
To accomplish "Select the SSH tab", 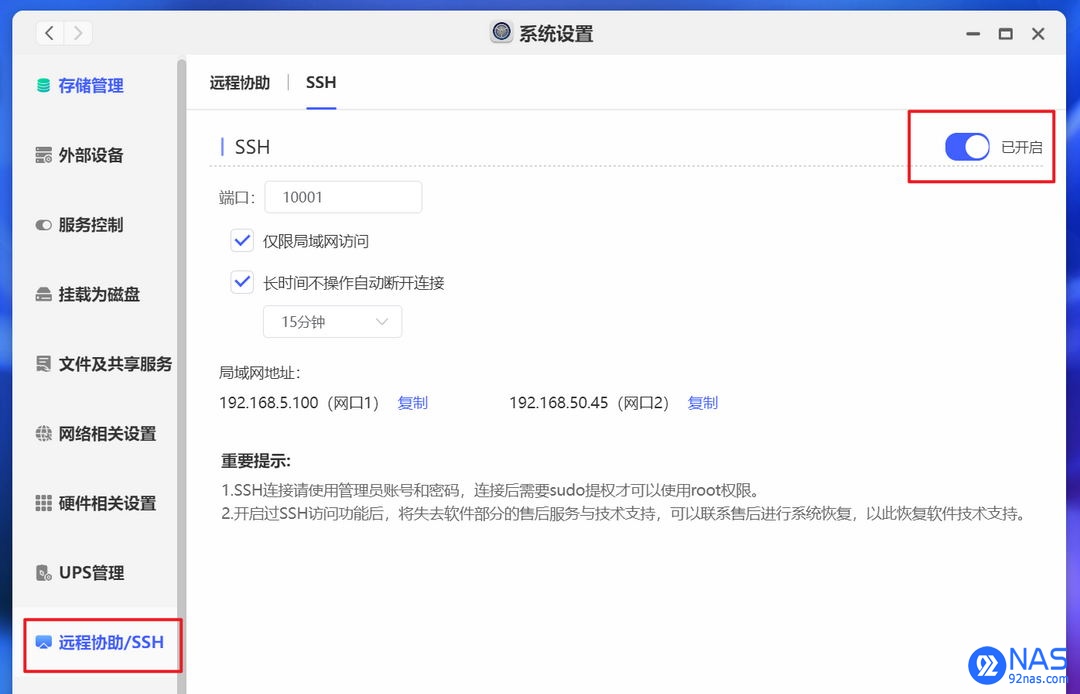I will [321, 83].
